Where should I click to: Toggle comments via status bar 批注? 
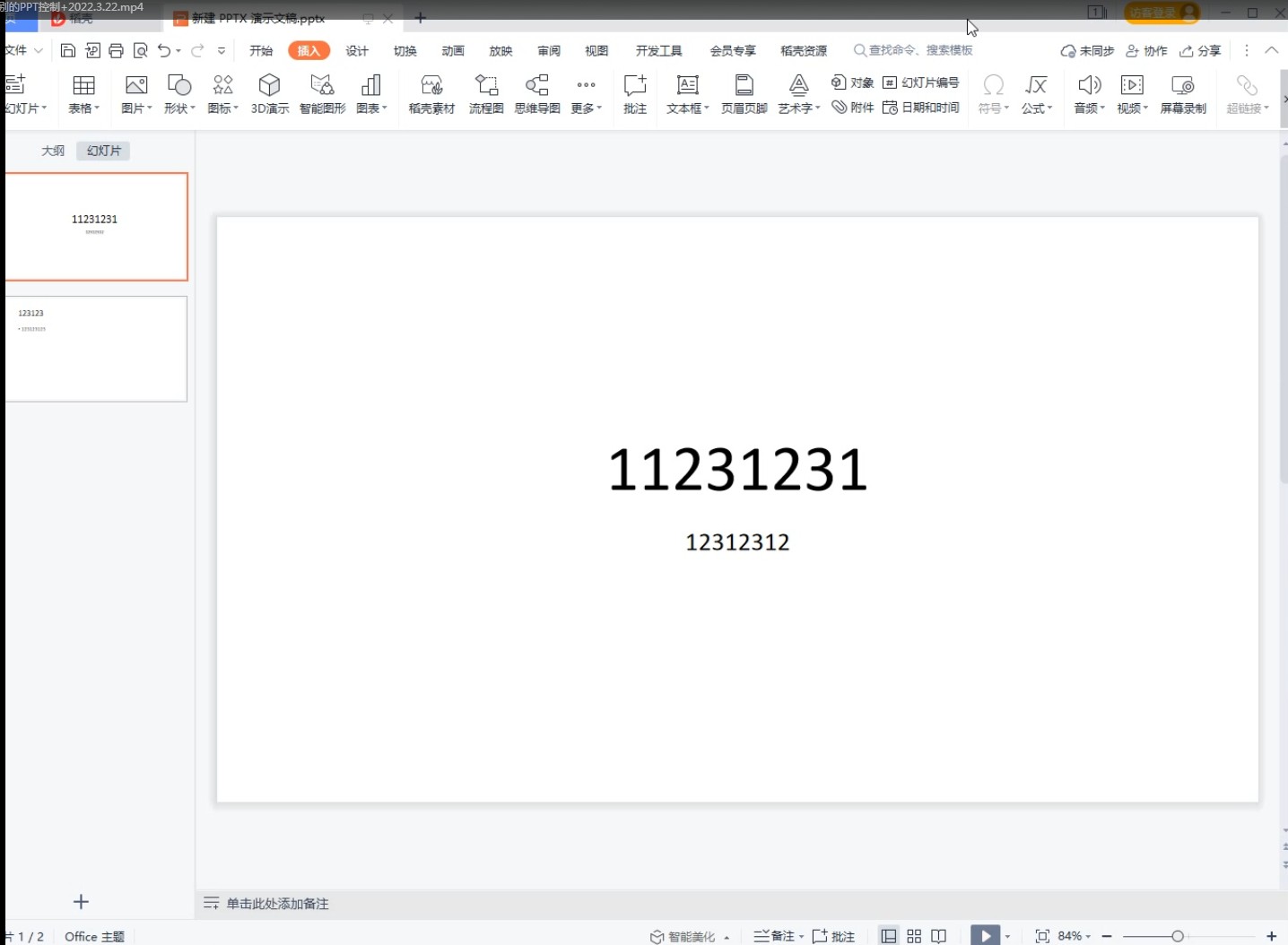coord(833,936)
